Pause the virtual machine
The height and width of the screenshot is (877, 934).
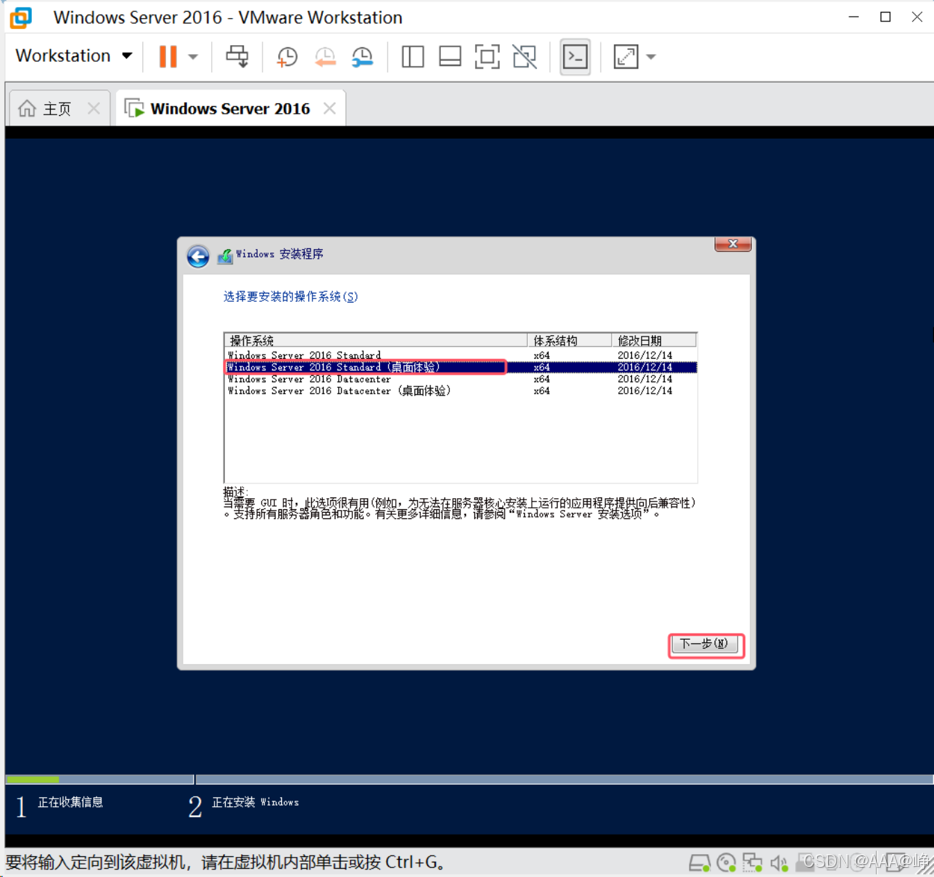(168, 57)
